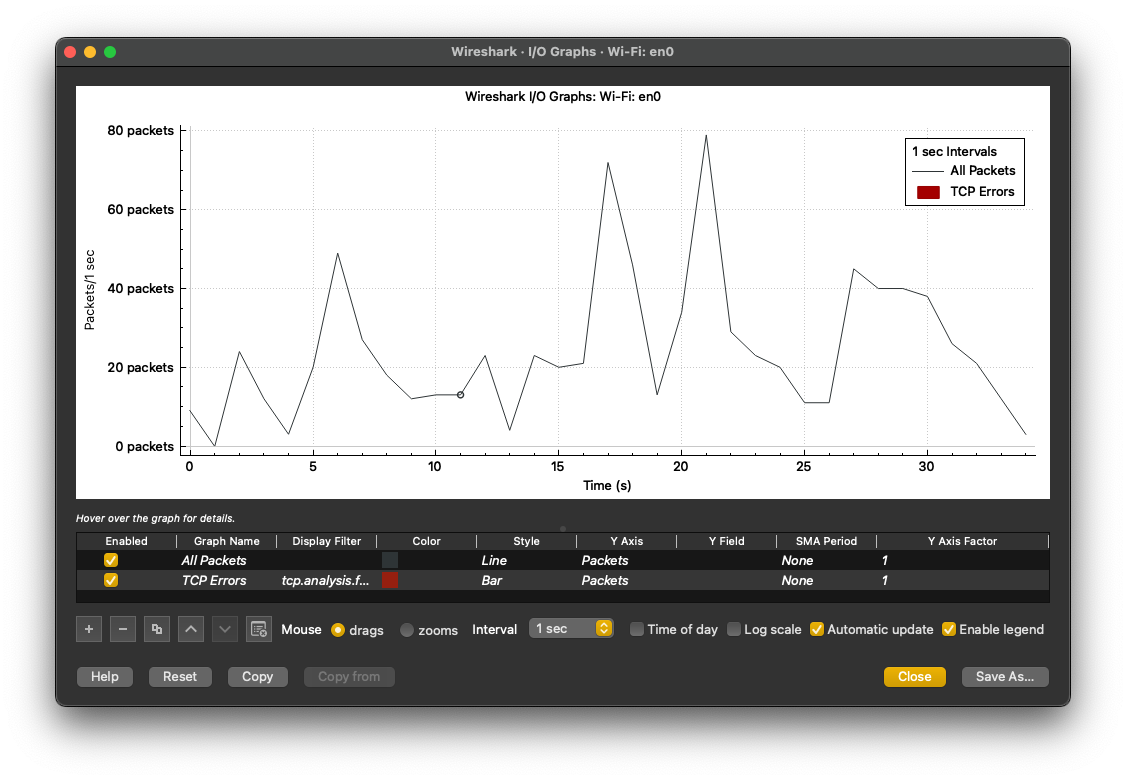The image size is (1126, 780).
Task: Click the Enabled column header
Action: [x=126, y=541]
